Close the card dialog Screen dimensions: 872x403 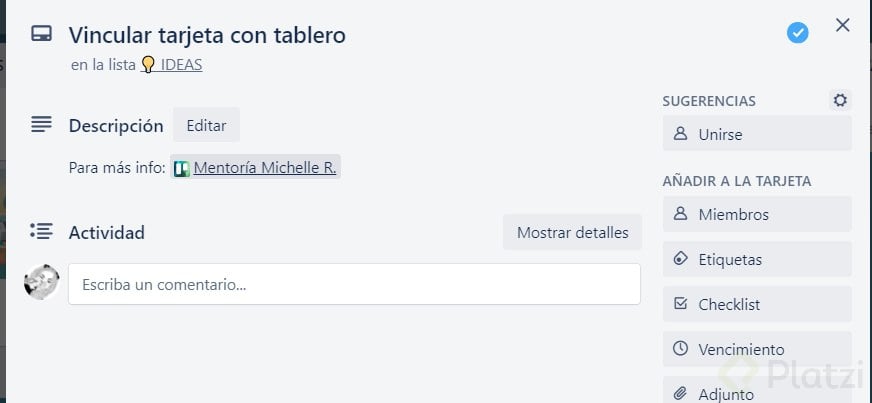(x=842, y=26)
